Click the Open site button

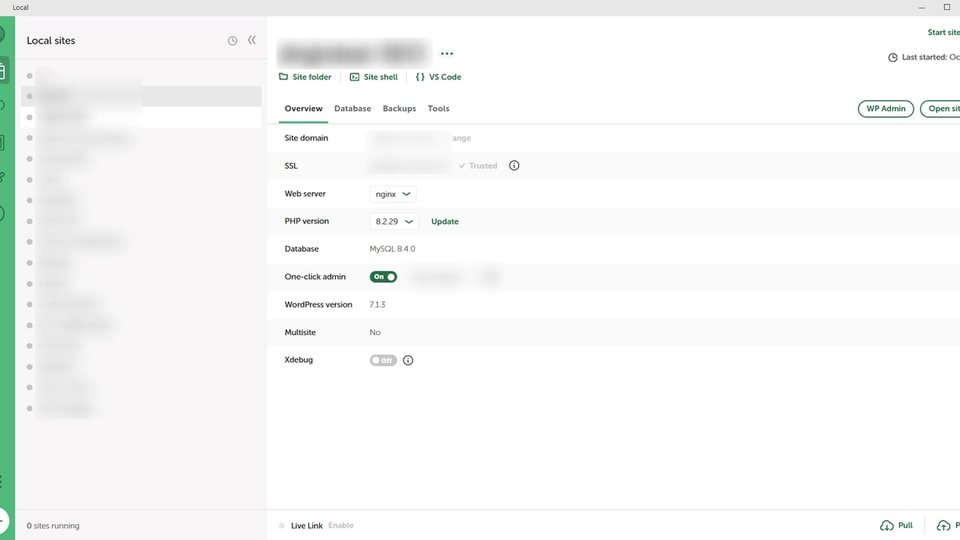click(x=940, y=109)
